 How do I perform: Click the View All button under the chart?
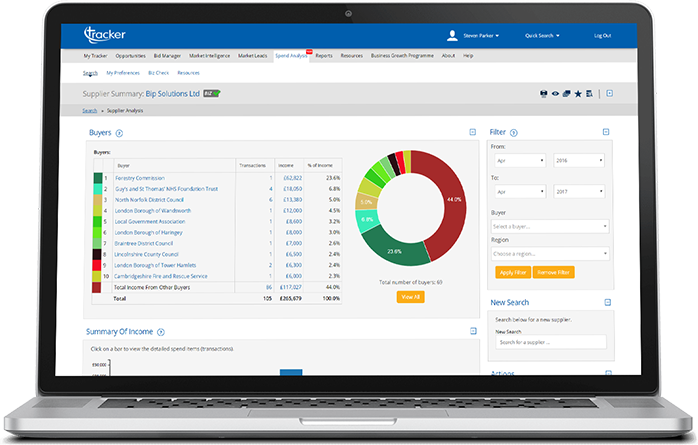410,297
